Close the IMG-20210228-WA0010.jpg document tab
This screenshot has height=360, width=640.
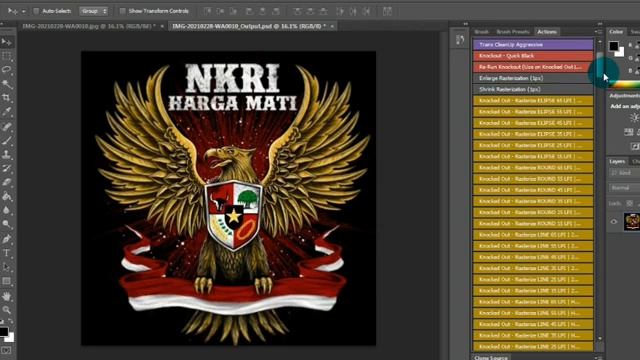[x=162, y=26]
